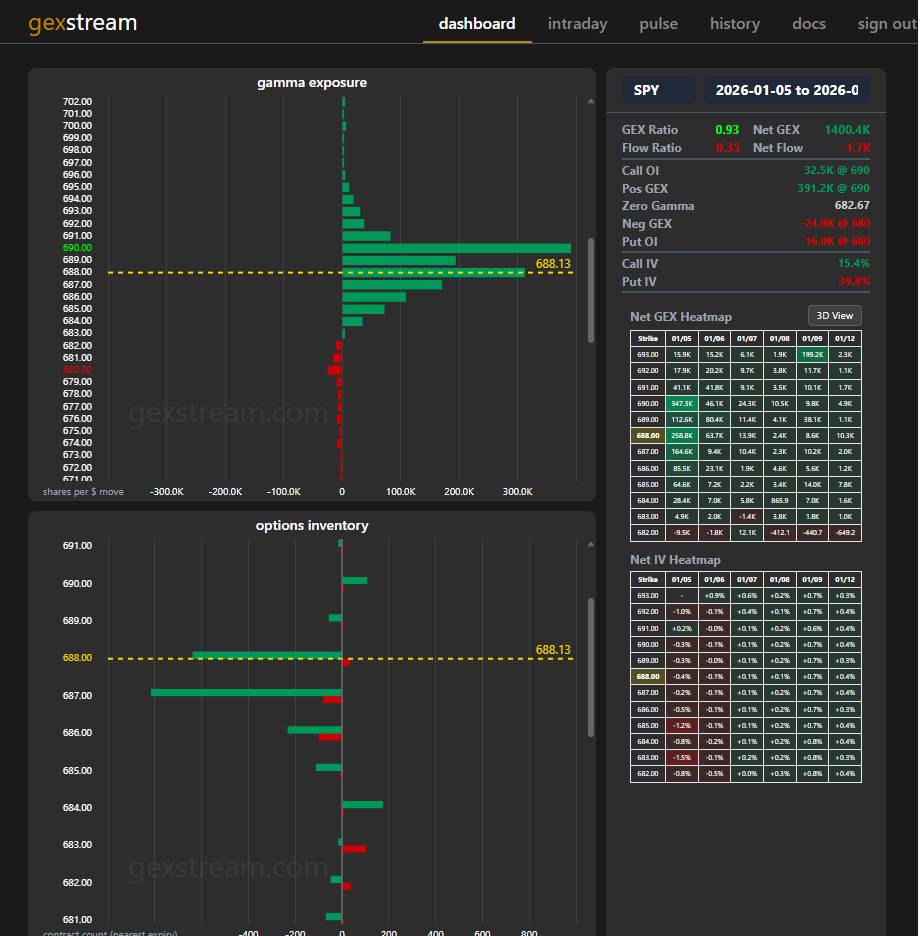The width and height of the screenshot is (920, 936).
Task: Click the gamma exposure chart scrollbar
Action: point(590,290)
